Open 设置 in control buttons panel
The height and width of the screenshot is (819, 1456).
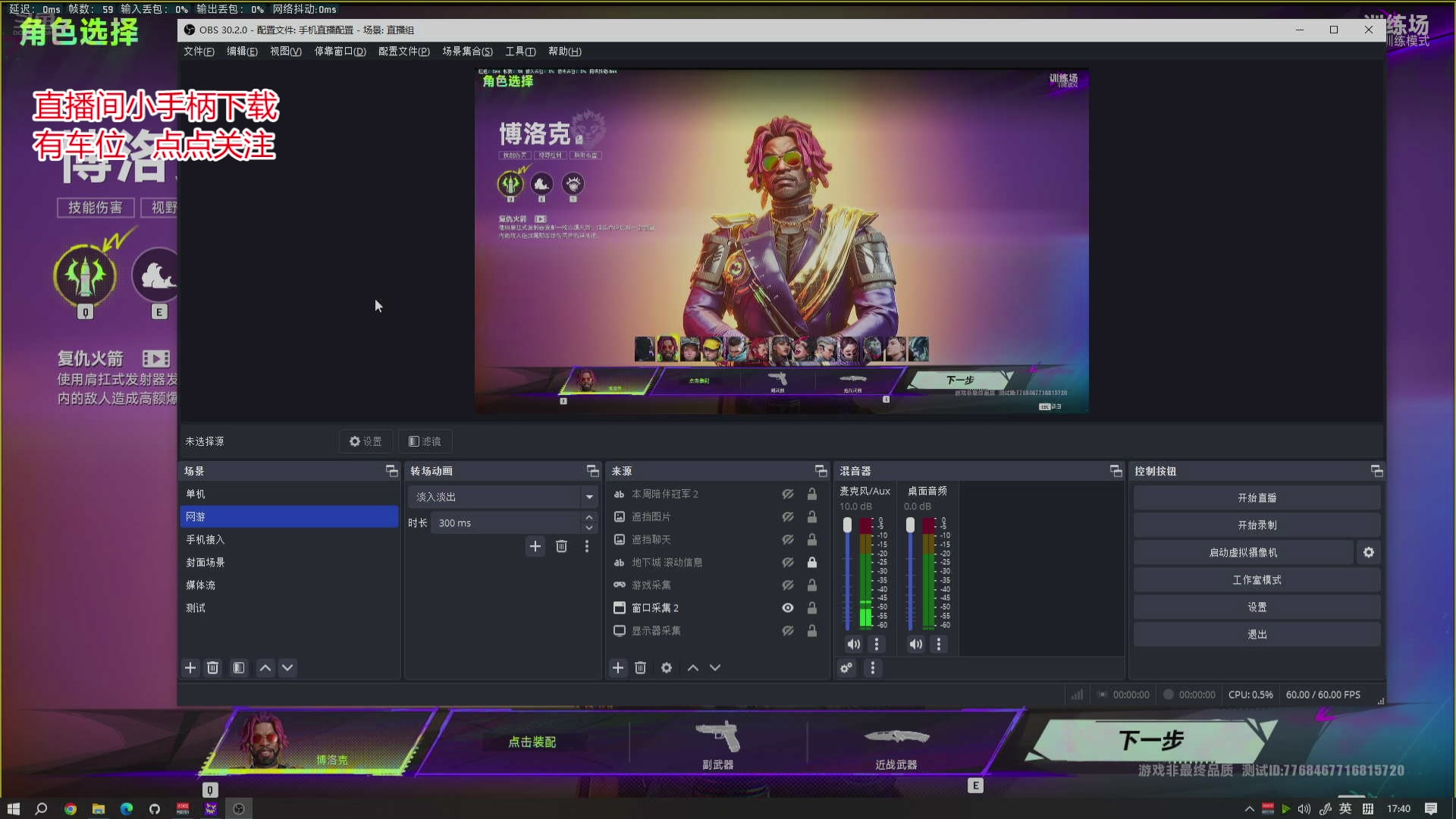point(1257,607)
